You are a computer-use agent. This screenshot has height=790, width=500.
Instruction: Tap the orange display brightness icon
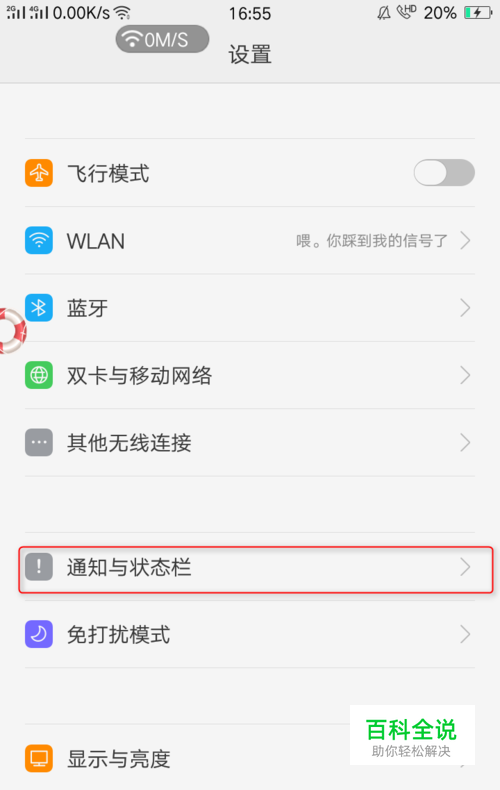(x=39, y=758)
